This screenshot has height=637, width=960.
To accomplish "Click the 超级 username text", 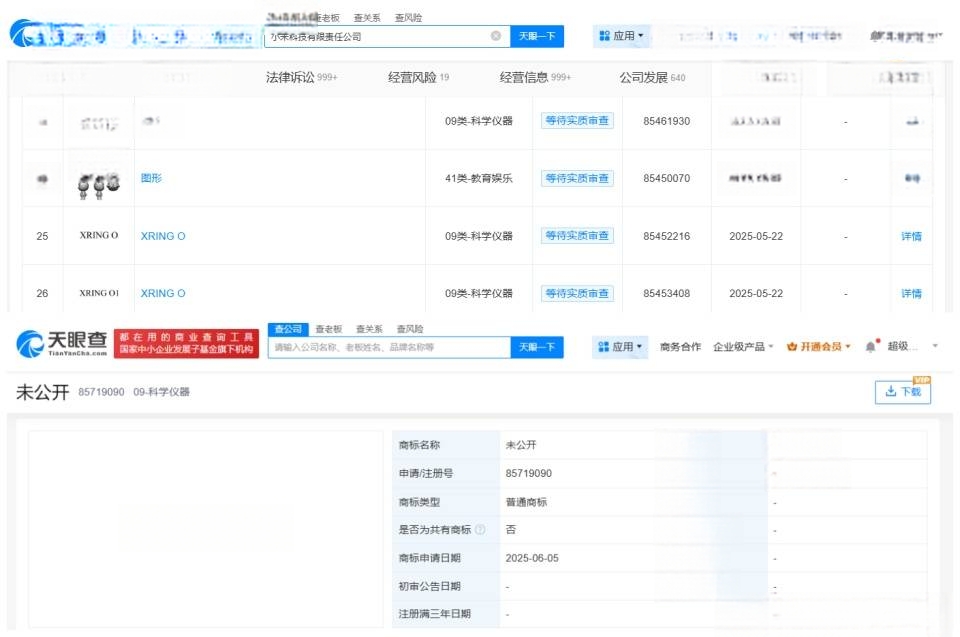I will 902,346.
